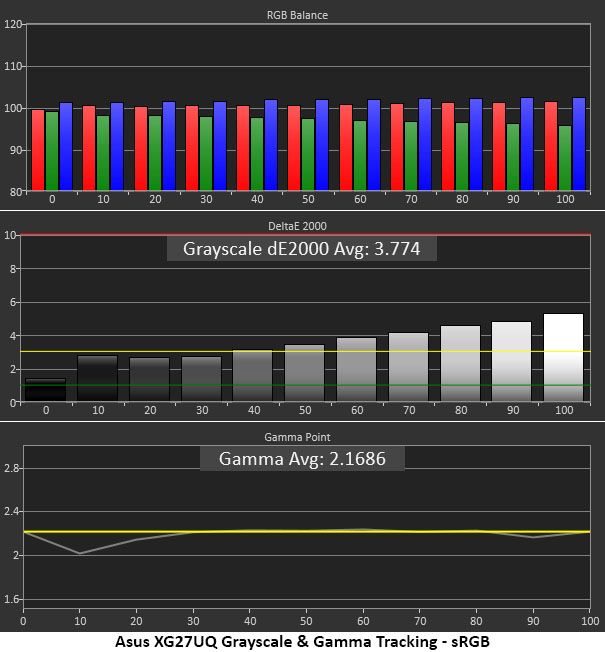This screenshot has height=652, width=605.
Task: Click the 70 label on Gamma Point x-axis
Action: (420, 621)
